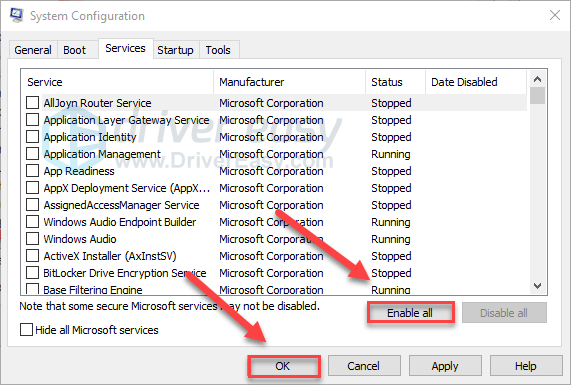Click the Windows Audio service name
571x385 pixels.
(x=80, y=239)
